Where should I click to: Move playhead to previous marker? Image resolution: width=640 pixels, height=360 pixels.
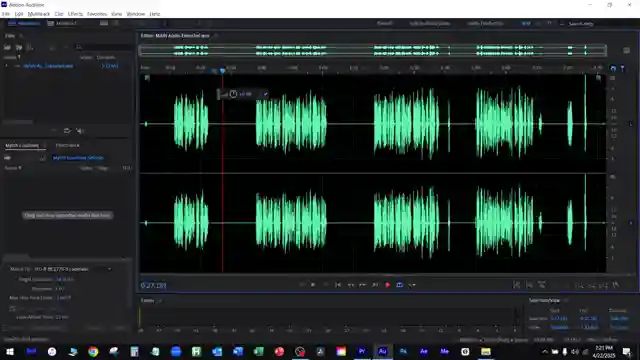coord(338,285)
